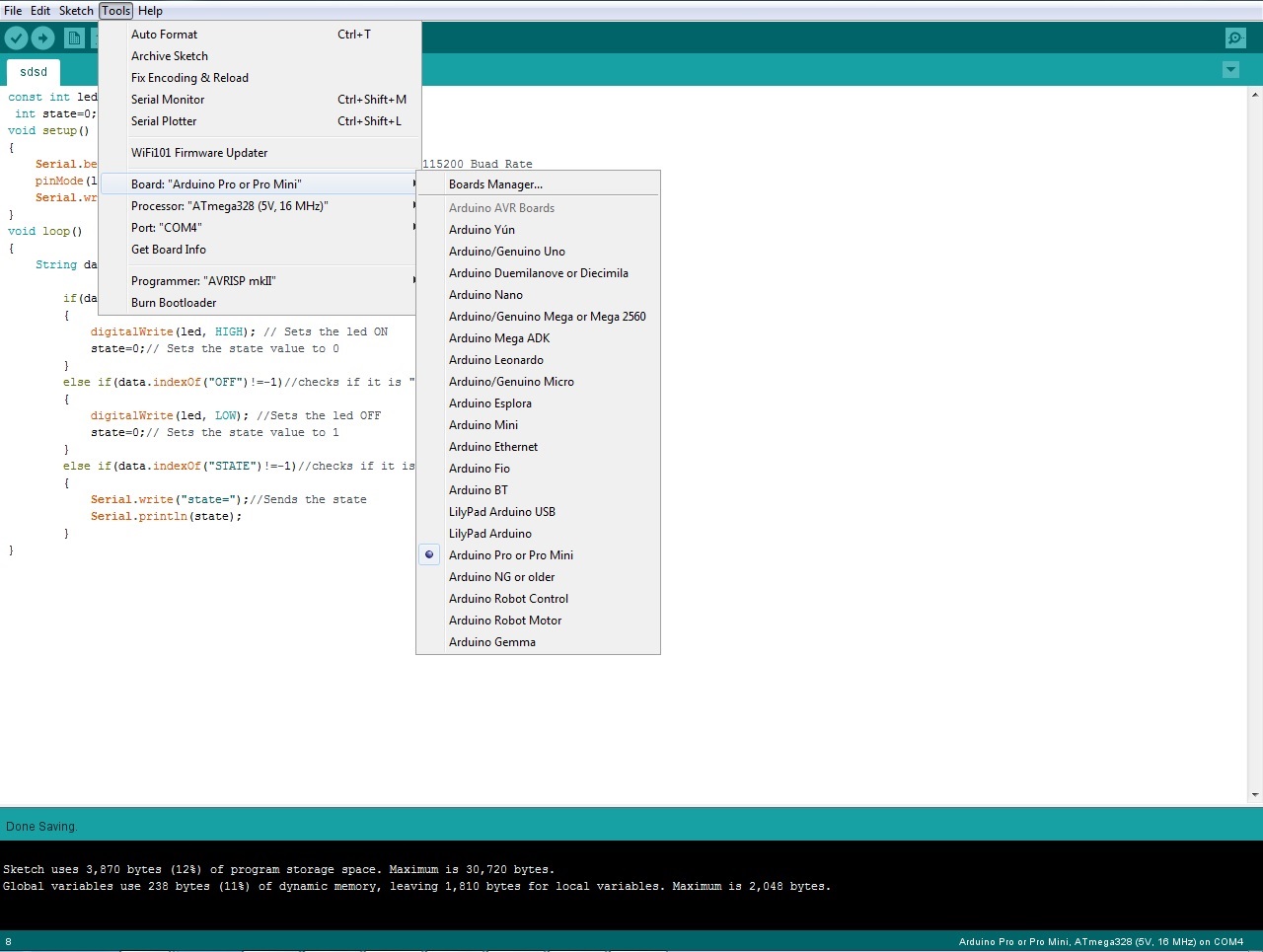
Task: Expand the Board submenu entry
Action: point(260,184)
